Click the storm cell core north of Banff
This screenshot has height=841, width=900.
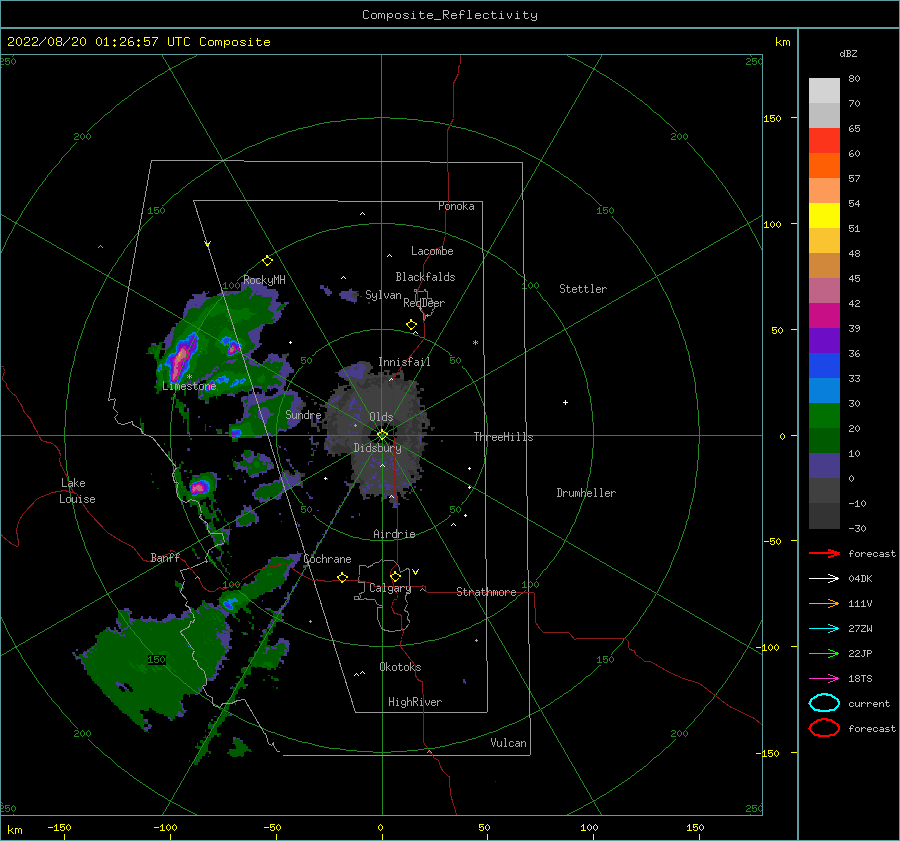[199, 488]
